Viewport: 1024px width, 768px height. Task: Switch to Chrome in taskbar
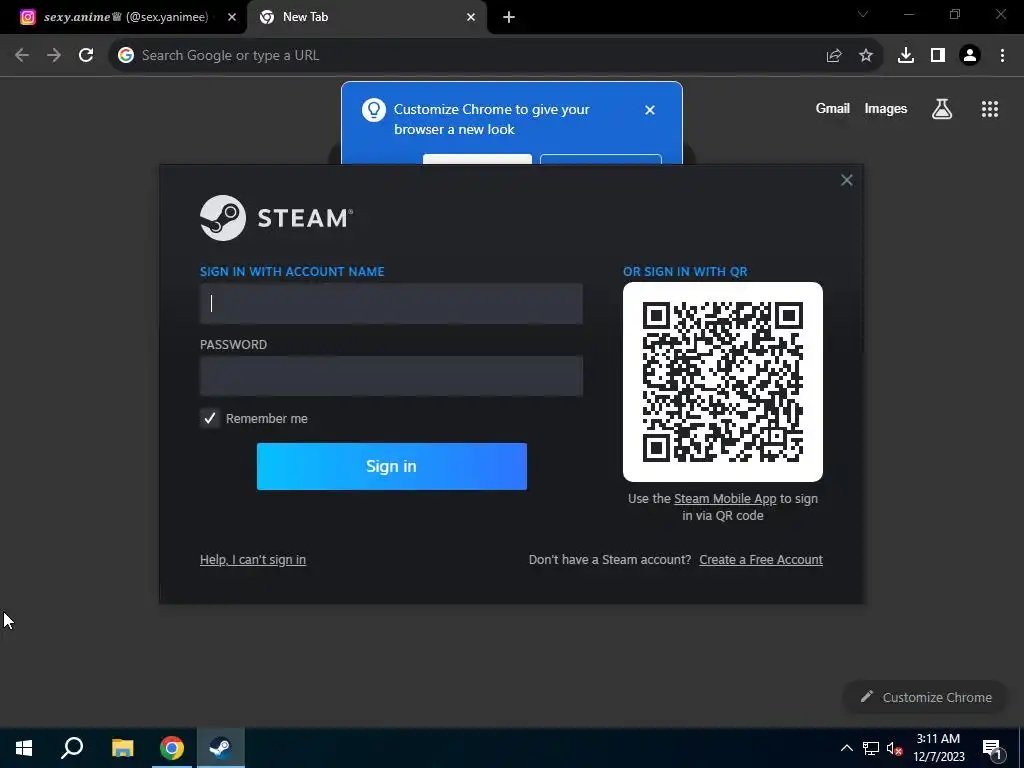(x=172, y=748)
